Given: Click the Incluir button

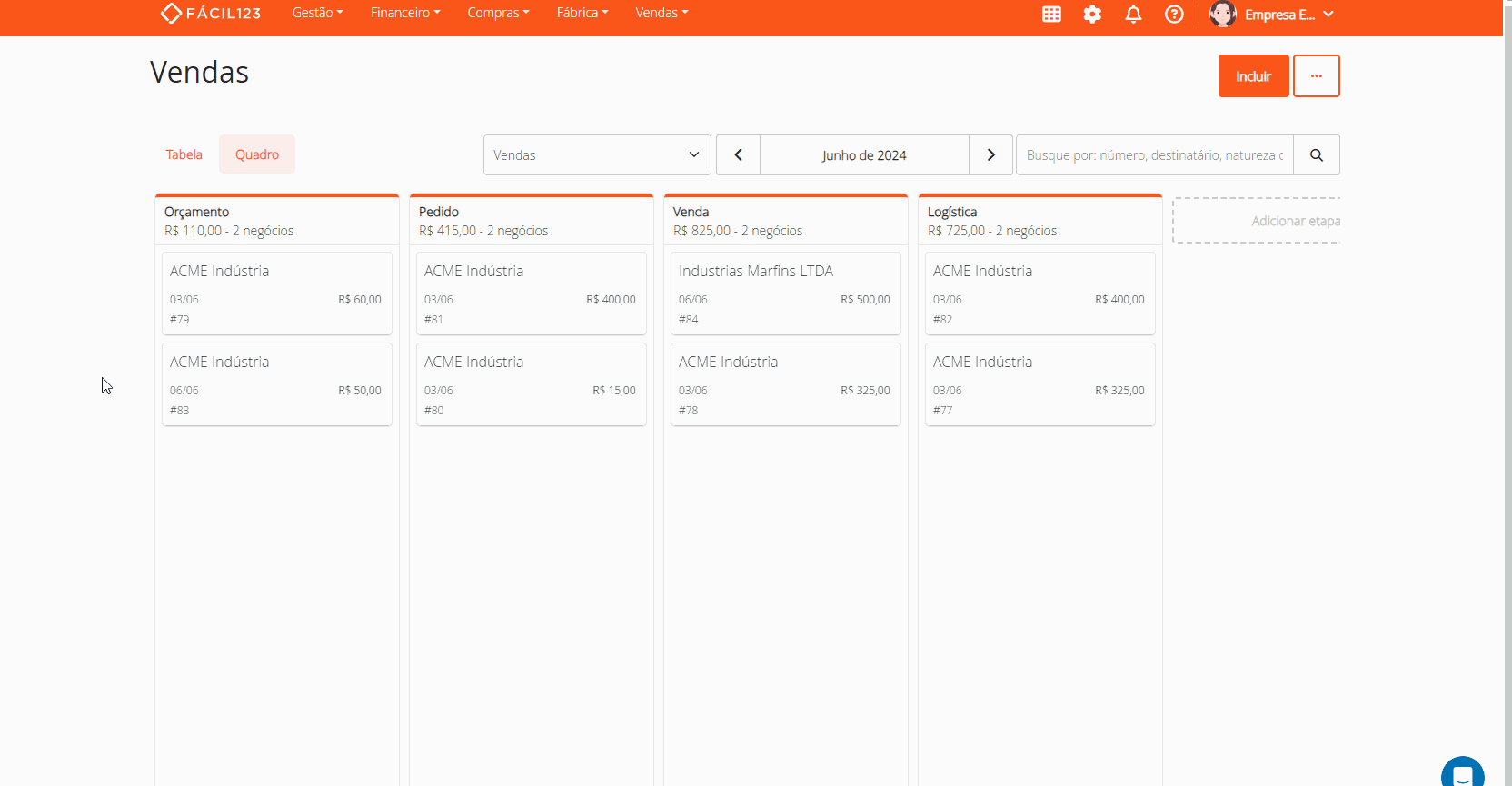Looking at the screenshot, I should point(1253,76).
